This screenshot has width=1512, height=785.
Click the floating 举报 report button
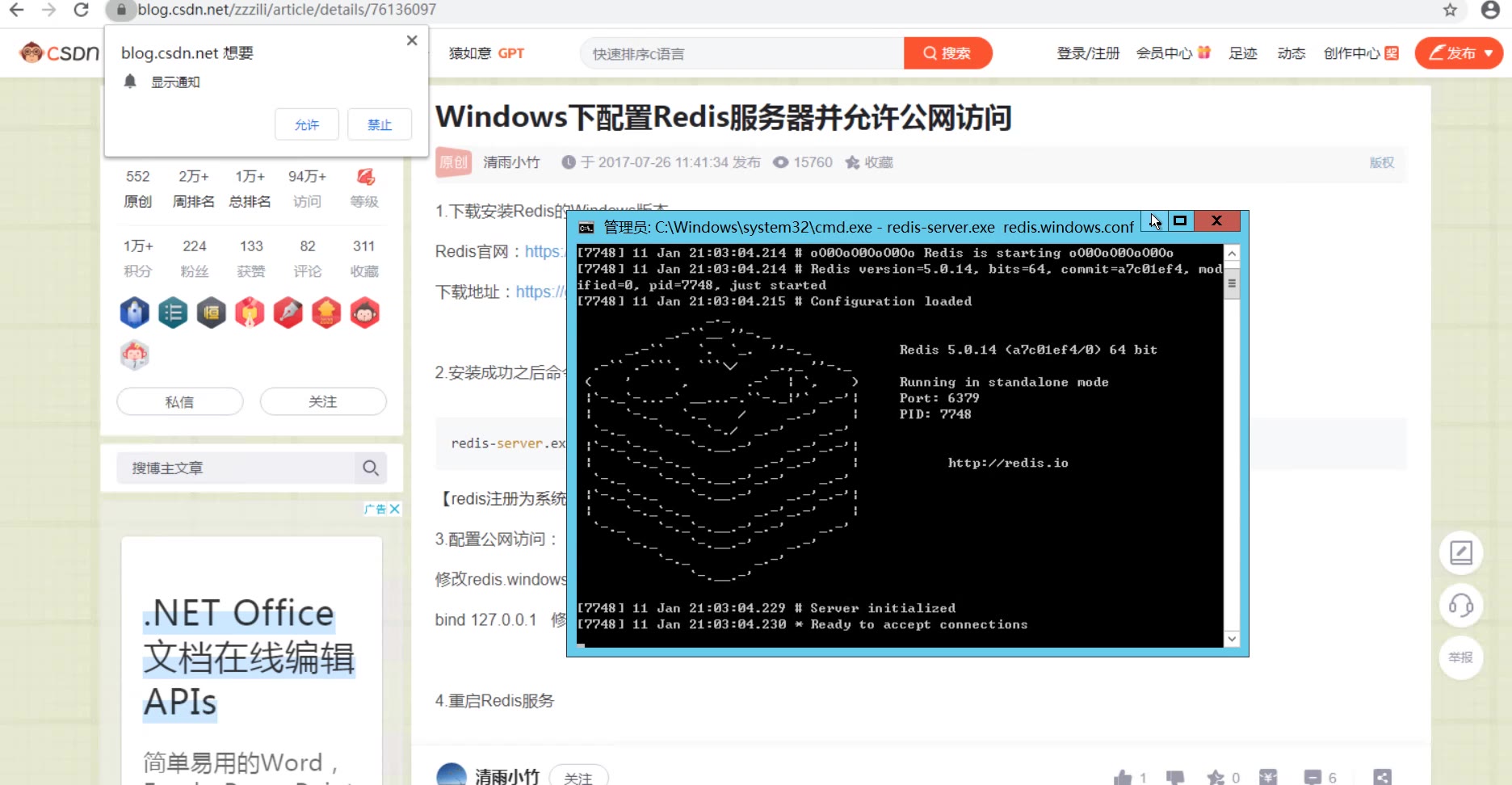click(1461, 657)
